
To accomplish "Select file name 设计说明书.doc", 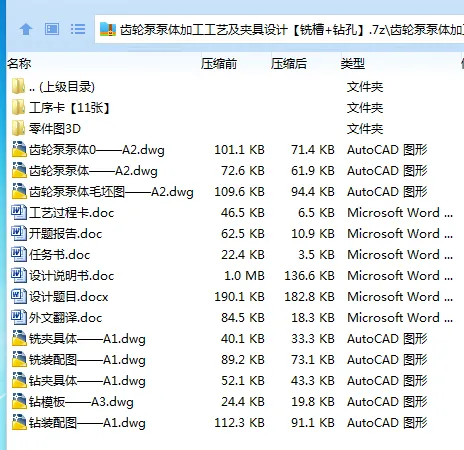I will (x=71, y=276).
